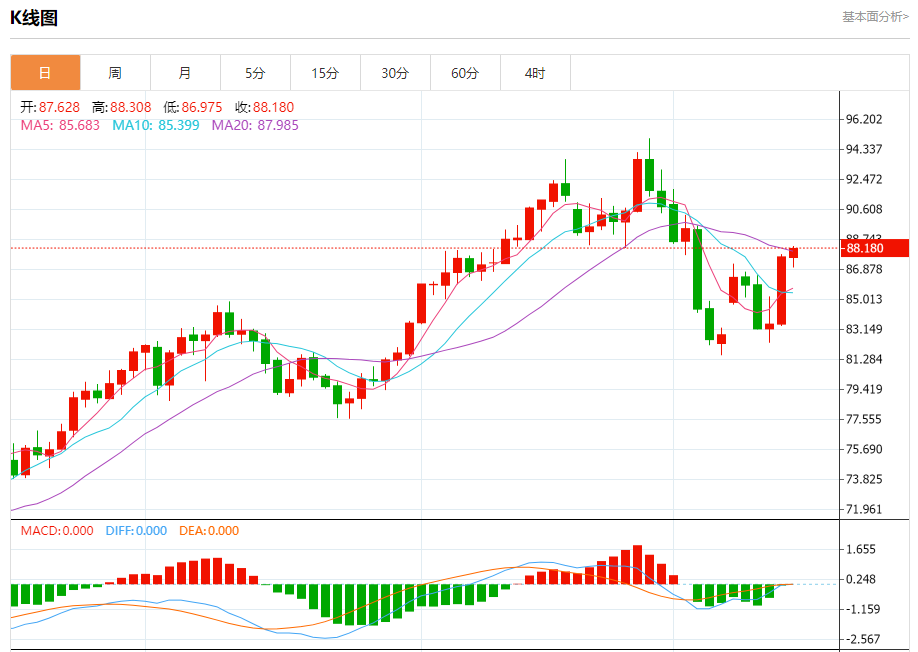The height and width of the screenshot is (652, 918).
Task: Click the MACD value label
Action: (57, 531)
